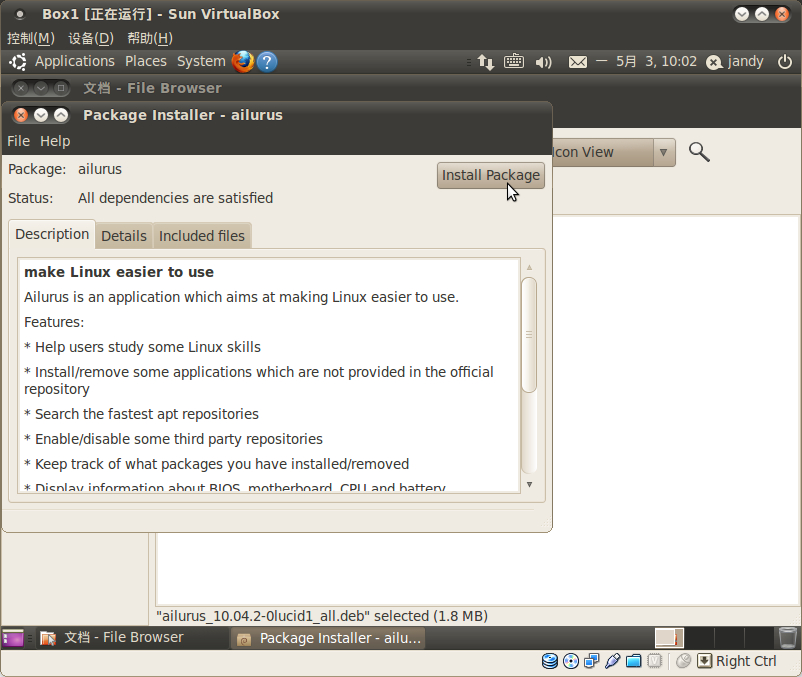Open VirtualBox 帮助(H) menu

[x=150, y=38]
